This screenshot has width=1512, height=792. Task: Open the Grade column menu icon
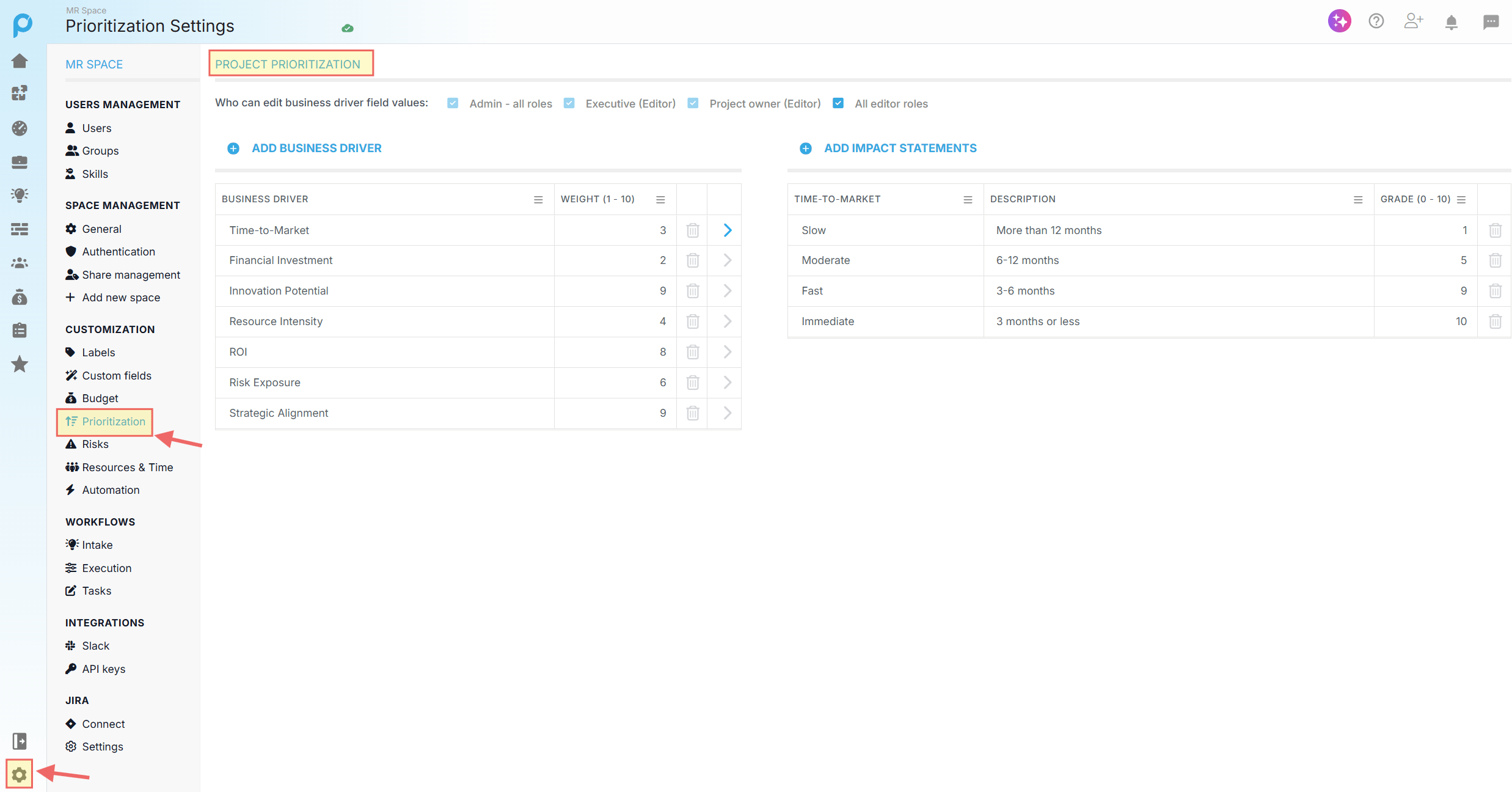[x=1461, y=200]
